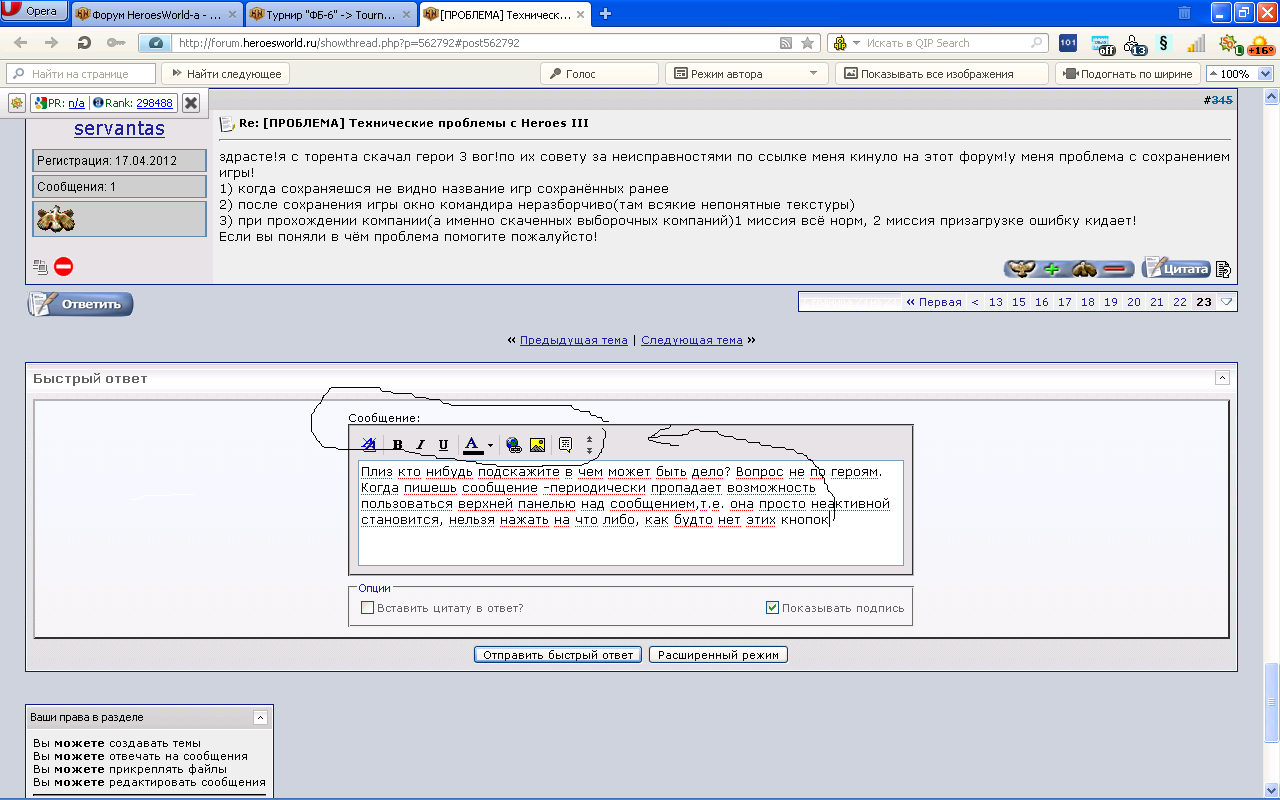
Task: Remove text formatting in editor toolbar
Action: tap(369, 445)
